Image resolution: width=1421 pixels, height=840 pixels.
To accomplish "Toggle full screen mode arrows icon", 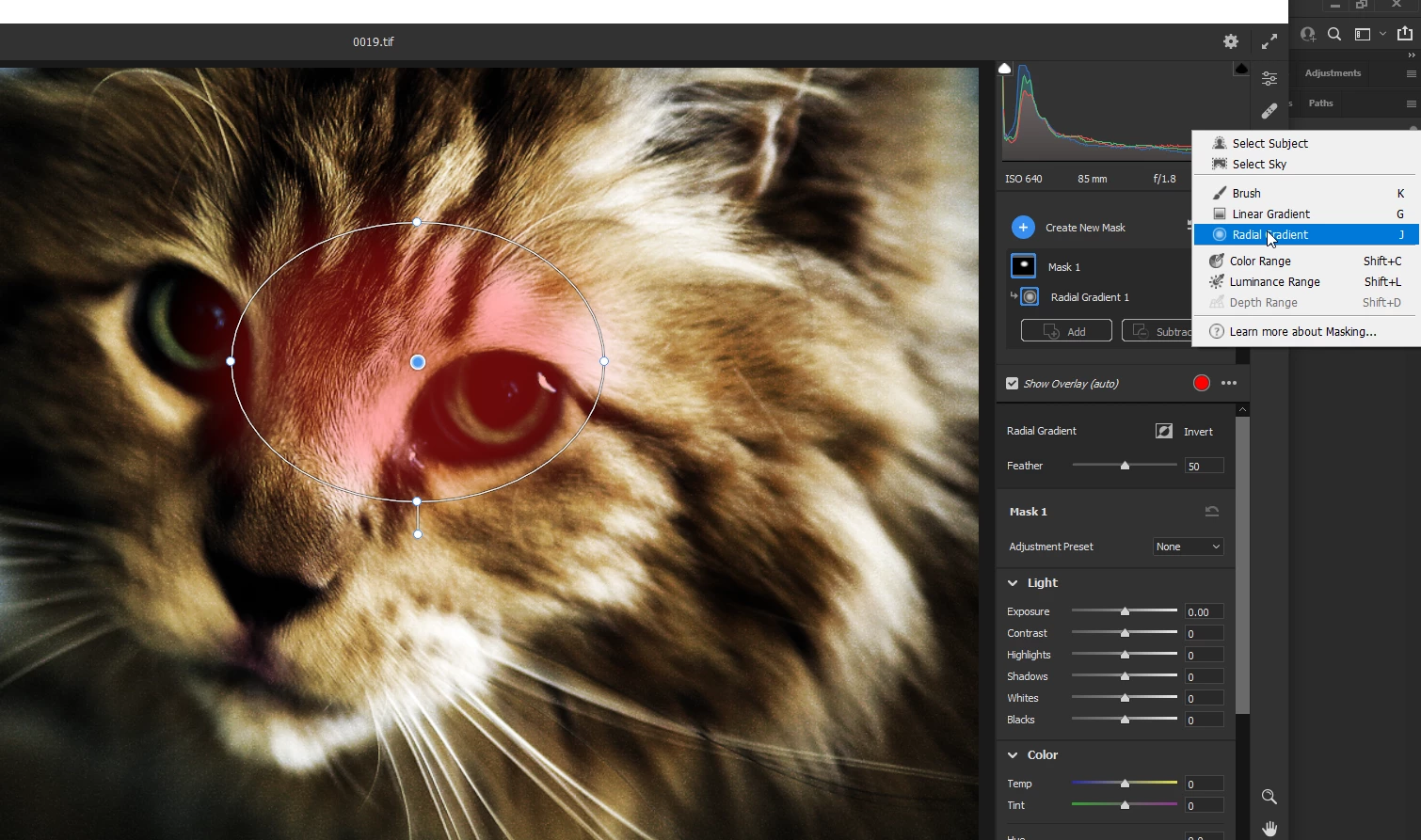I will pos(1269,41).
